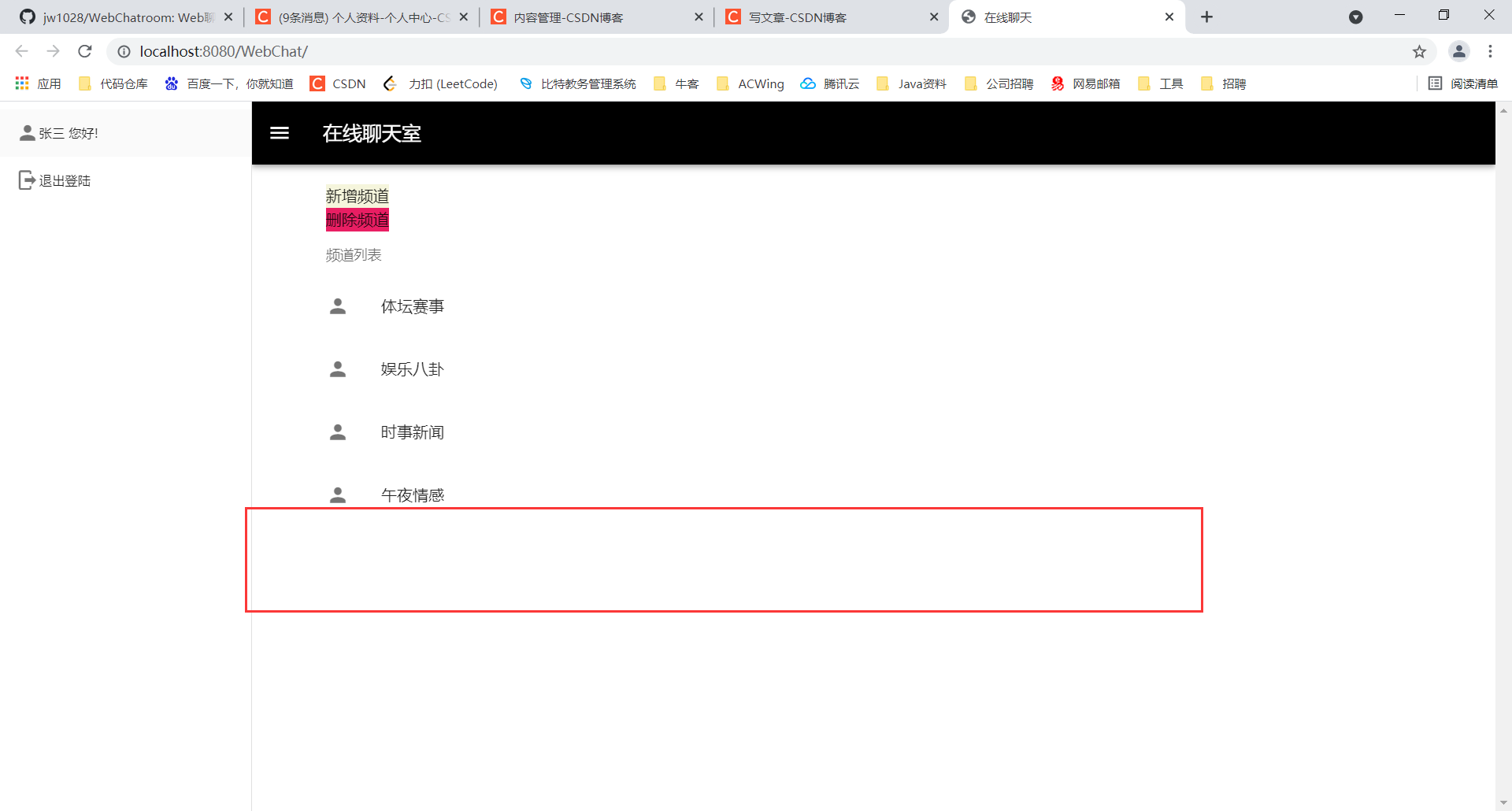This screenshot has height=811, width=1512.
Task: Open the 体坛赛事 channel
Action: tap(413, 306)
